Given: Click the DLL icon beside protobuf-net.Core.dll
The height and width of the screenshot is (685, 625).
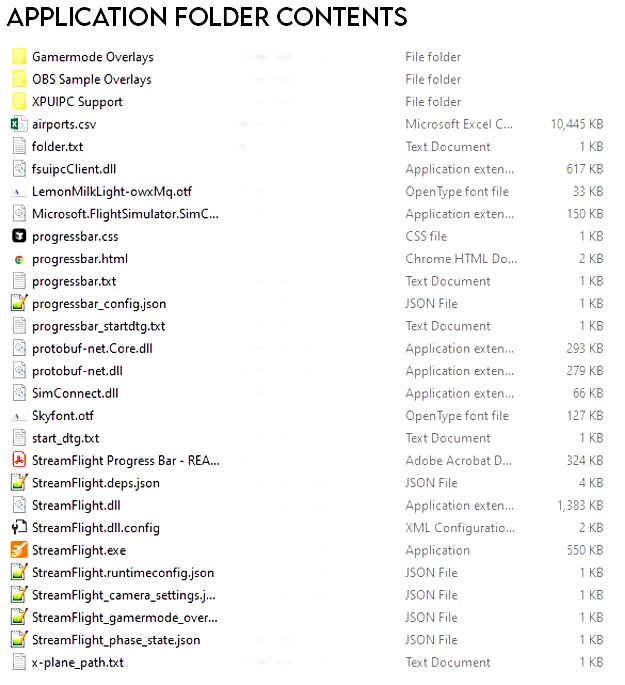Looking at the screenshot, I should [x=19, y=348].
